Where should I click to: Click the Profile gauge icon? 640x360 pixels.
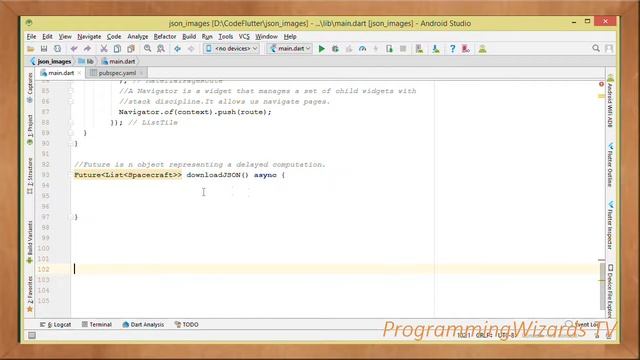(x=362, y=49)
